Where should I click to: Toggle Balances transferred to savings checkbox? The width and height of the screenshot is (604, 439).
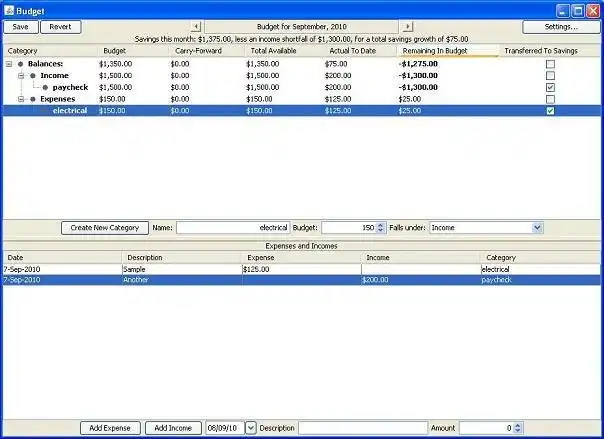pyautogui.click(x=550, y=64)
